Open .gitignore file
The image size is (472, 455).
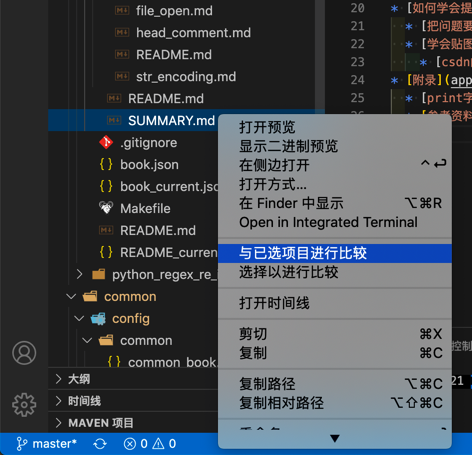coord(149,142)
